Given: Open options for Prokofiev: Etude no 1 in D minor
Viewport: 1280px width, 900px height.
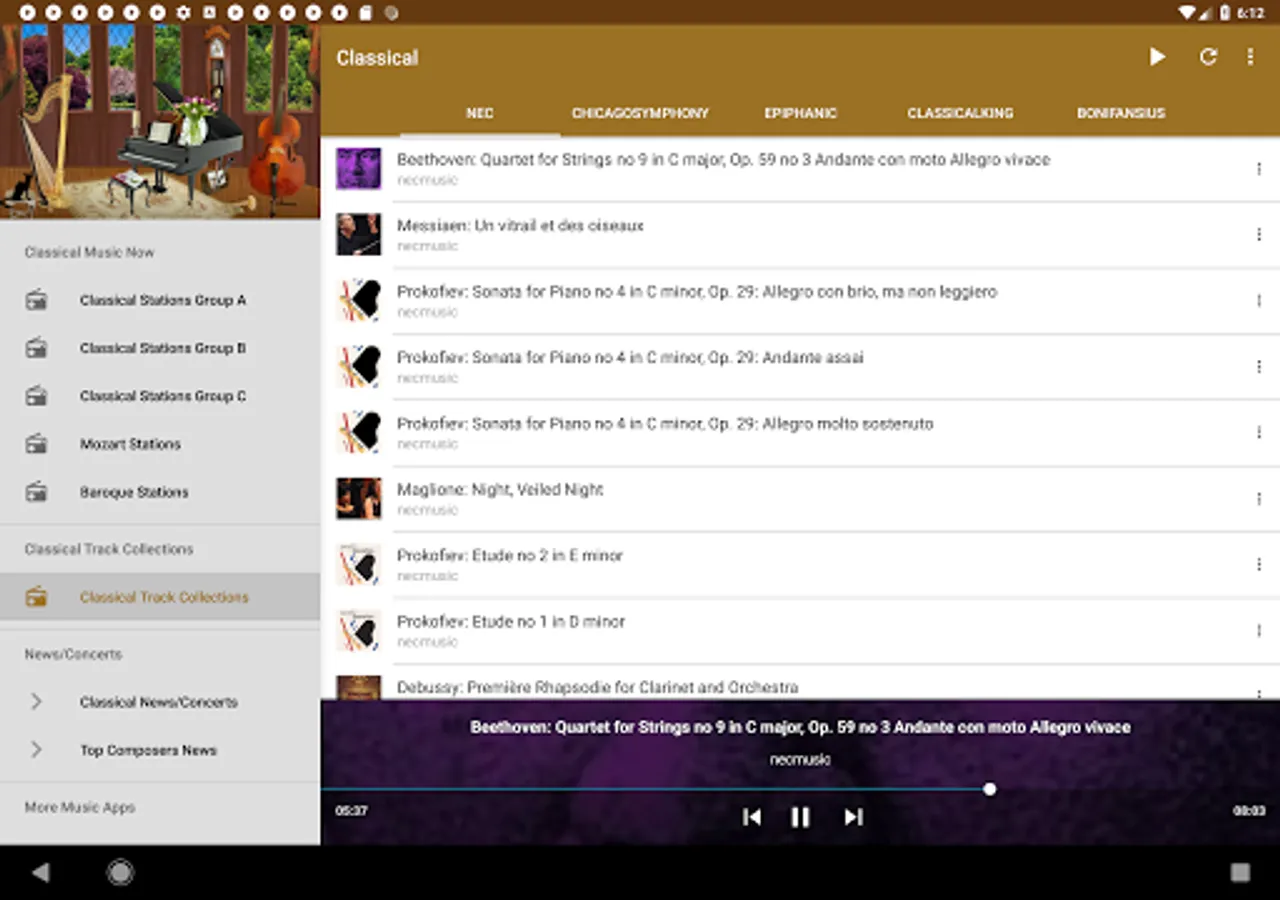Looking at the screenshot, I should 1258,631.
